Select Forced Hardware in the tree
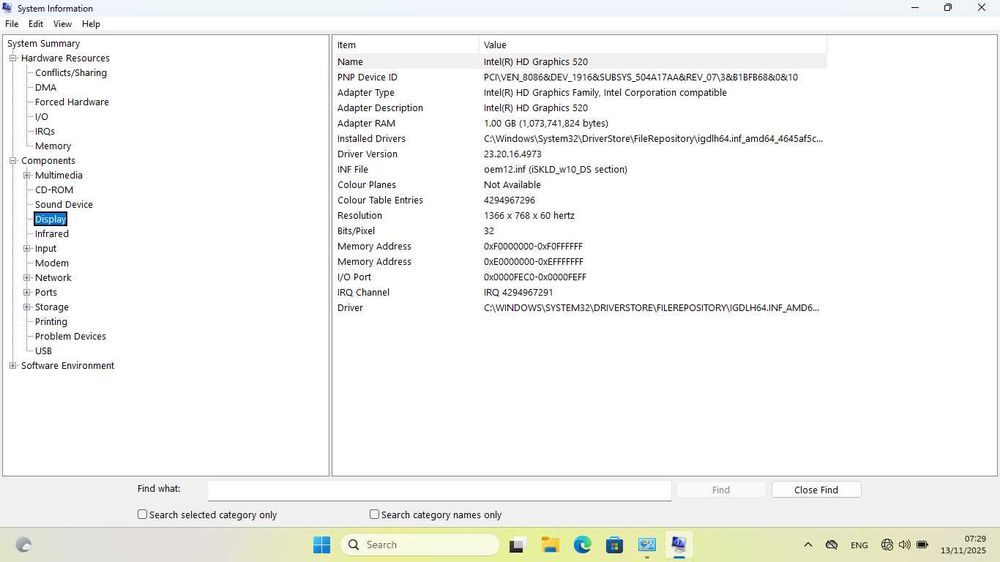This screenshot has height=562, width=1000. click(71, 102)
